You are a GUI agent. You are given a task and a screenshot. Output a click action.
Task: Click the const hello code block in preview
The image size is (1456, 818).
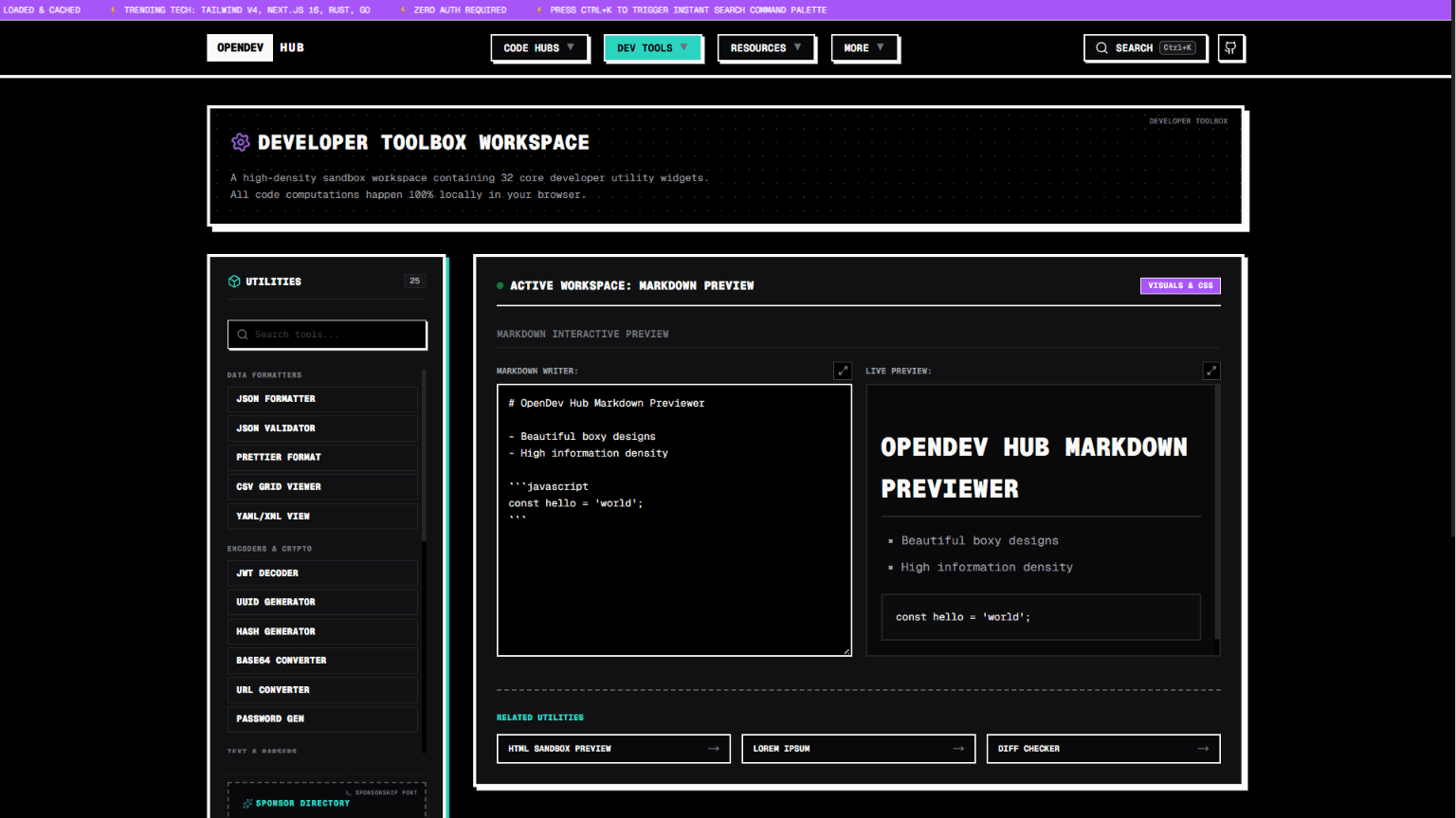click(x=1041, y=617)
